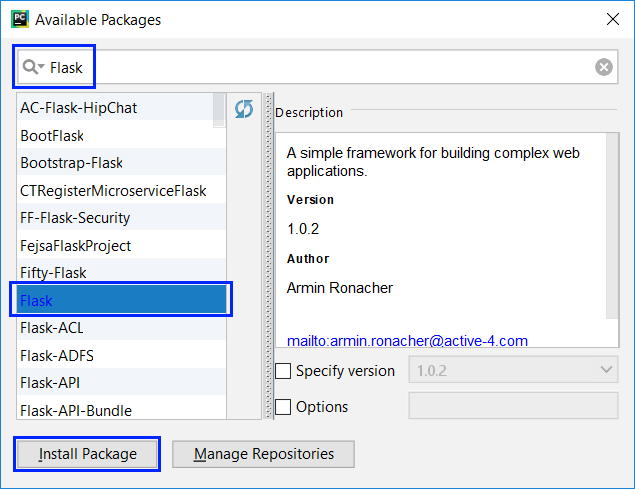The height and width of the screenshot is (489, 635).
Task: Click the reload package list icon
Action: point(244,109)
